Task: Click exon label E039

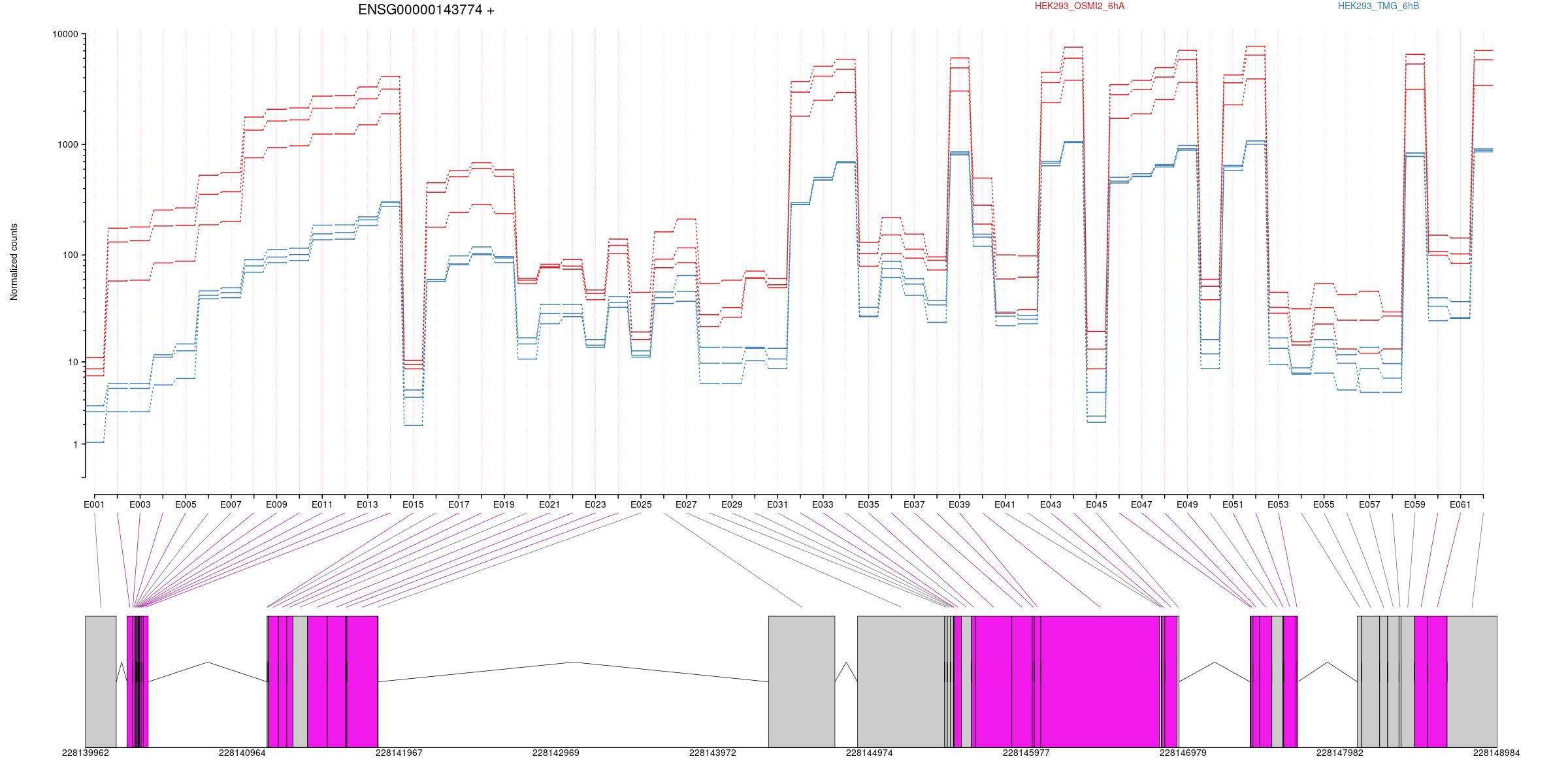Action: (x=959, y=504)
